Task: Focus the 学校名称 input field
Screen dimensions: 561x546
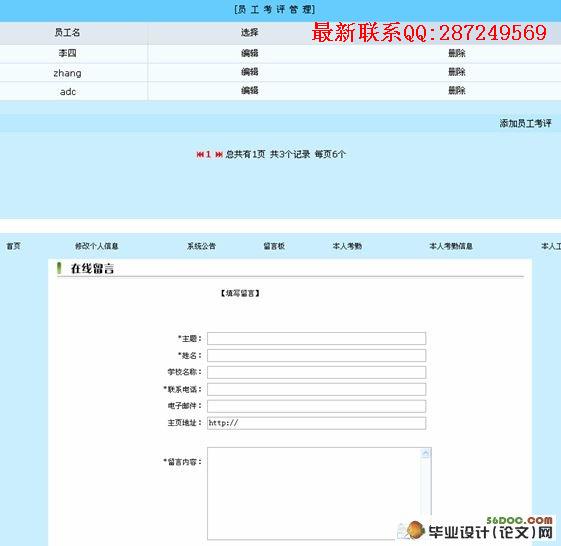Action: pyautogui.click(x=316, y=372)
